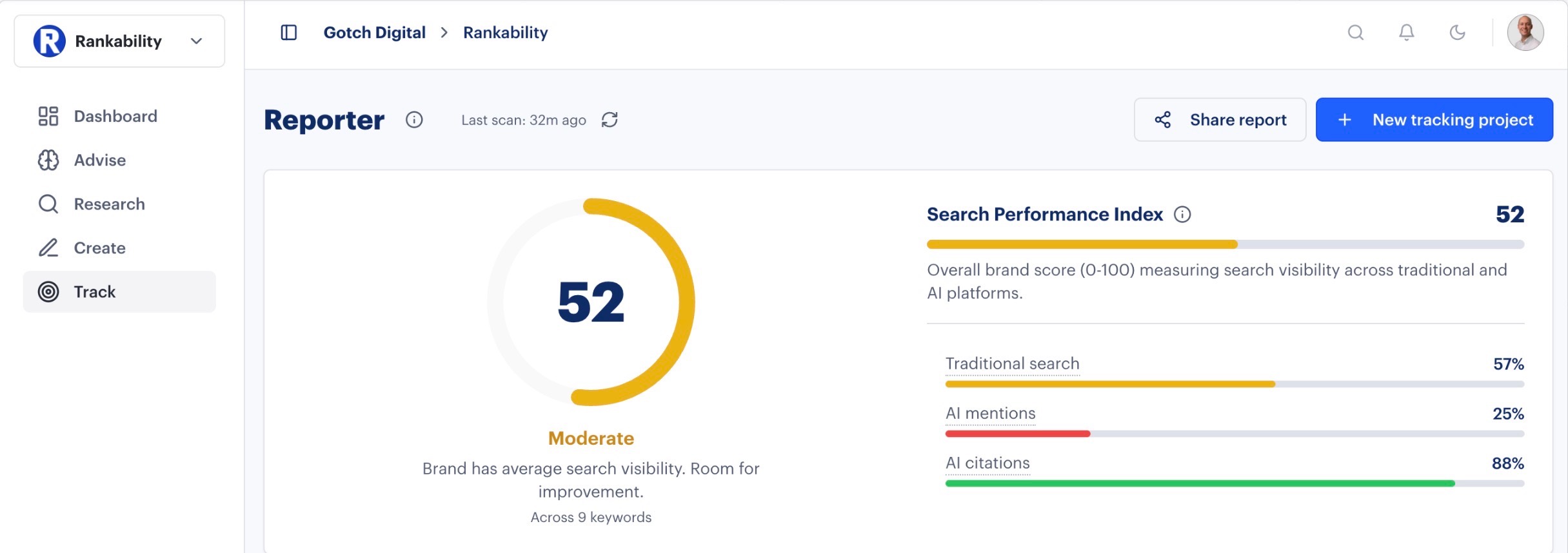Click the plus icon on New tracking project
The height and width of the screenshot is (553, 1568).
point(1345,120)
